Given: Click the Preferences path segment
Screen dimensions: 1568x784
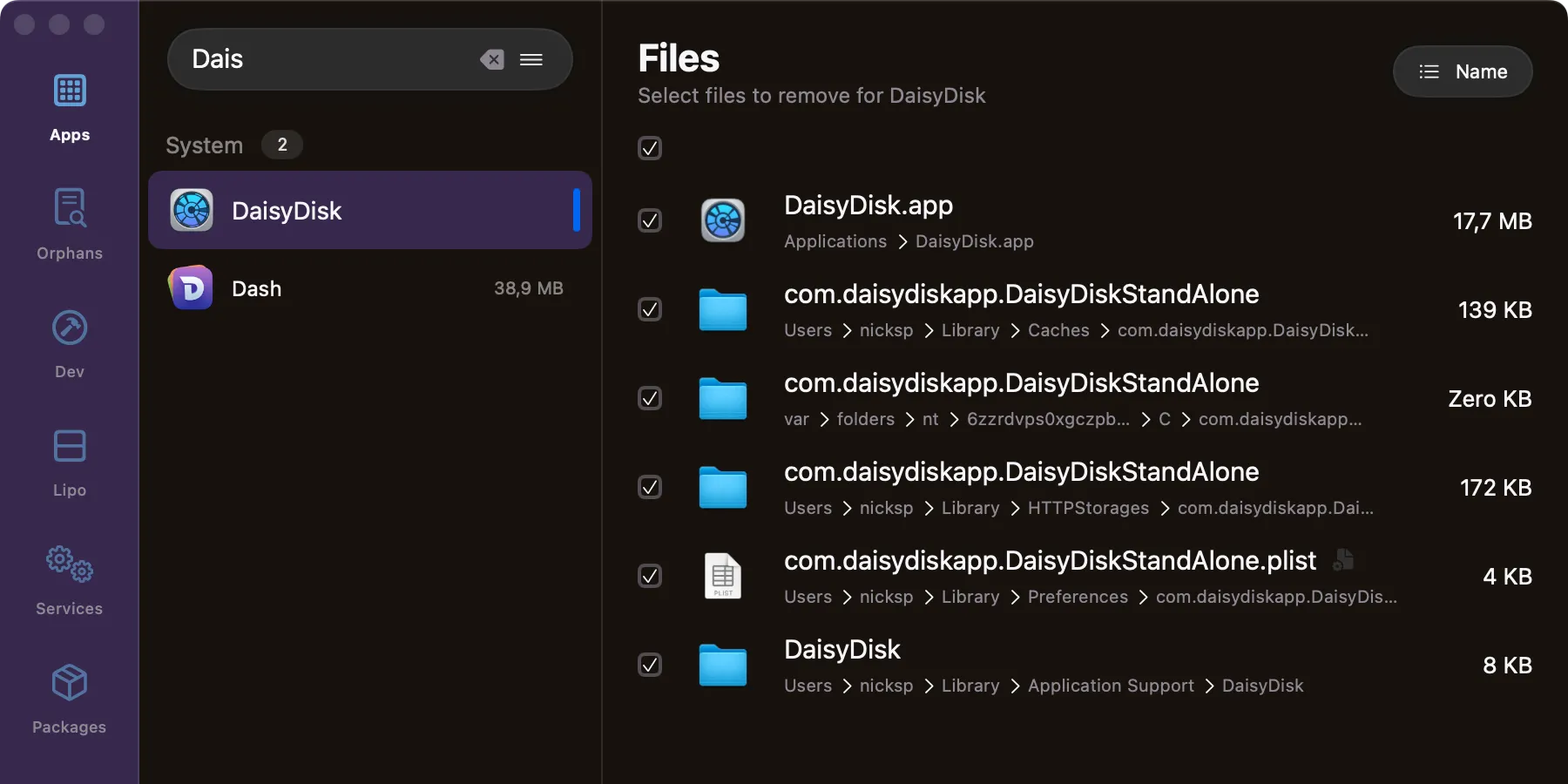Looking at the screenshot, I should click(x=1078, y=597).
